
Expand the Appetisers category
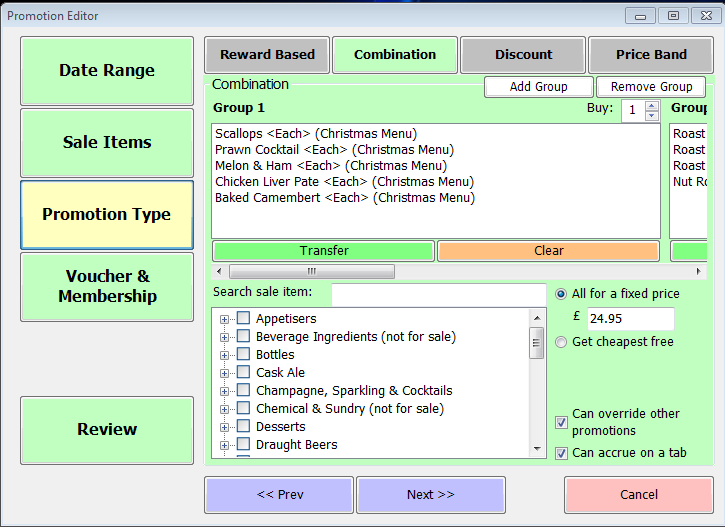click(x=224, y=319)
